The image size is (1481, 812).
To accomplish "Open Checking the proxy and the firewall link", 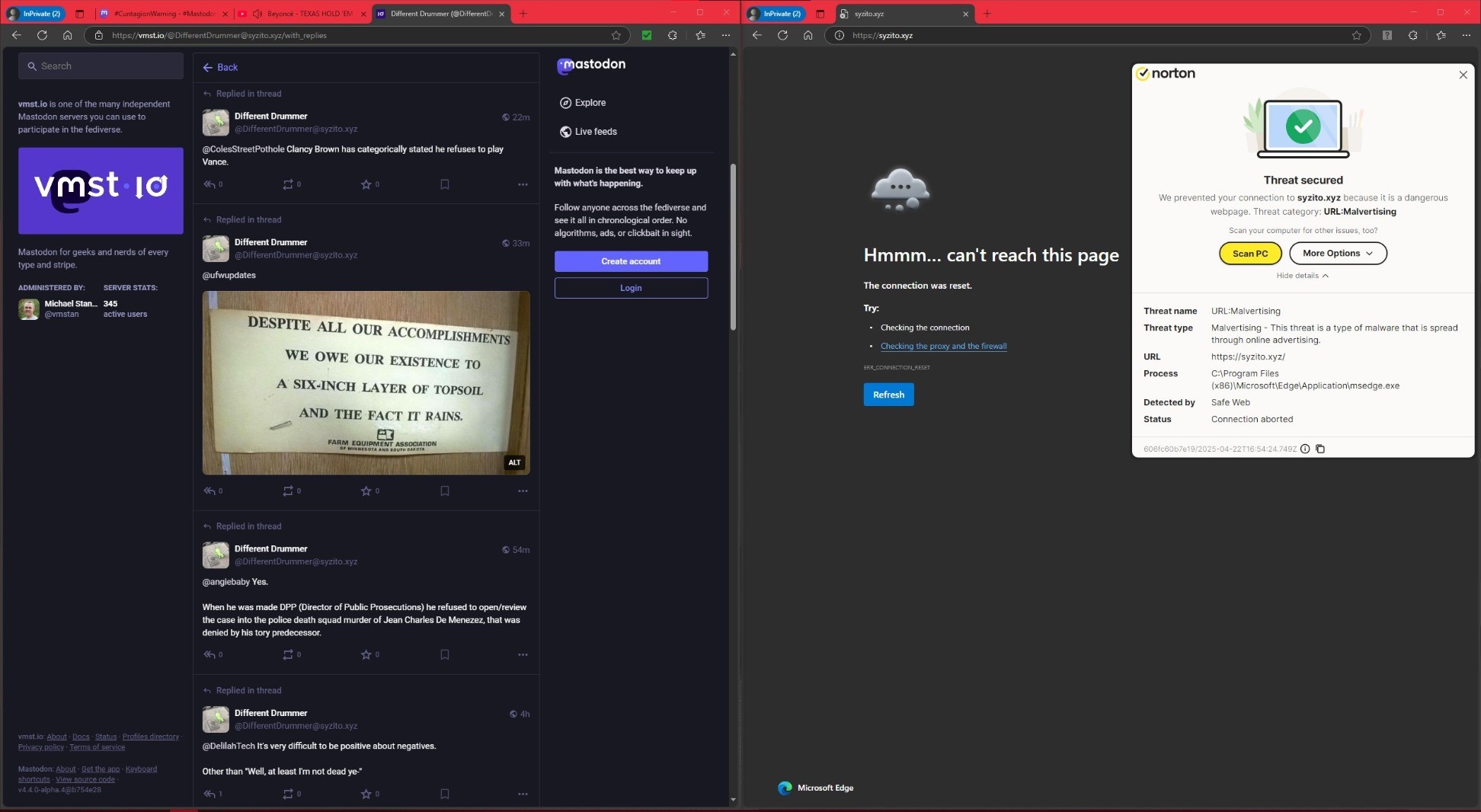I will [x=943, y=346].
